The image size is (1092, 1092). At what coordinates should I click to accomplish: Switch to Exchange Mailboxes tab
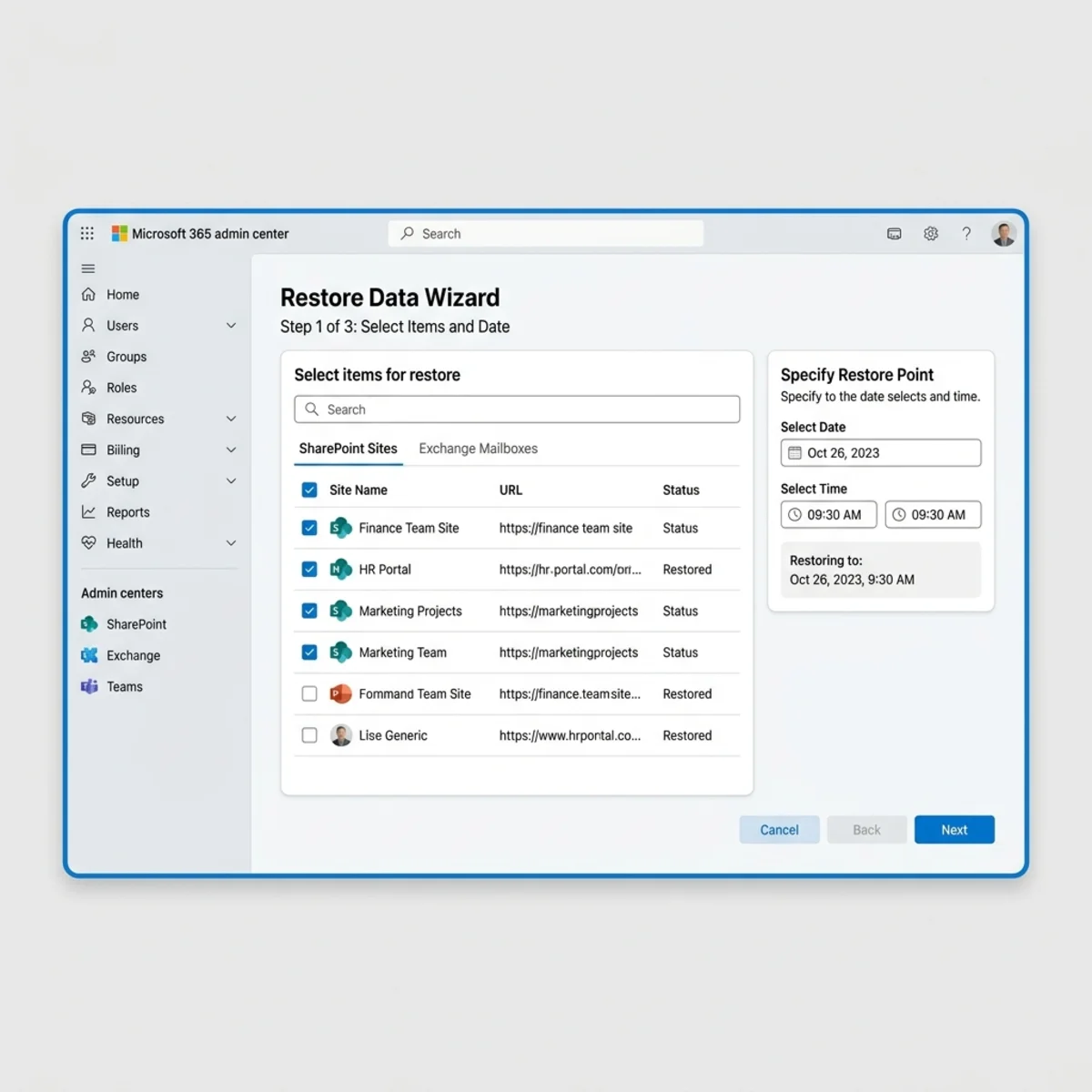478,449
